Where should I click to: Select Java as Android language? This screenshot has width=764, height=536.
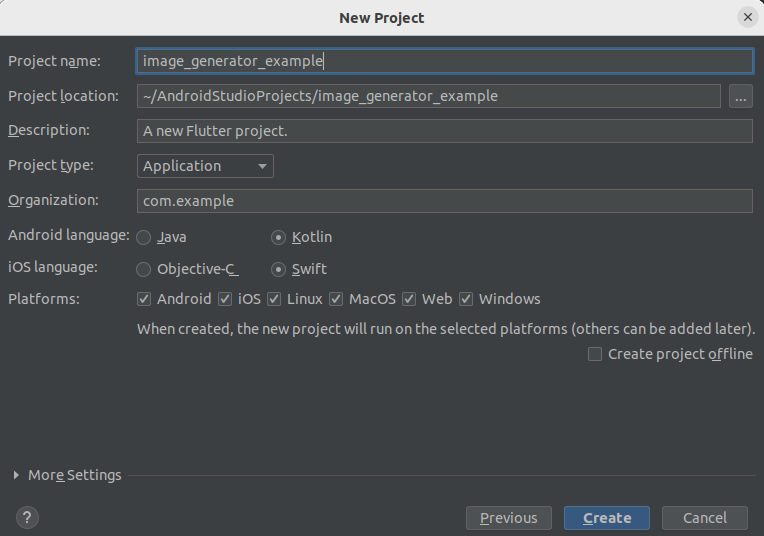pos(144,238)
